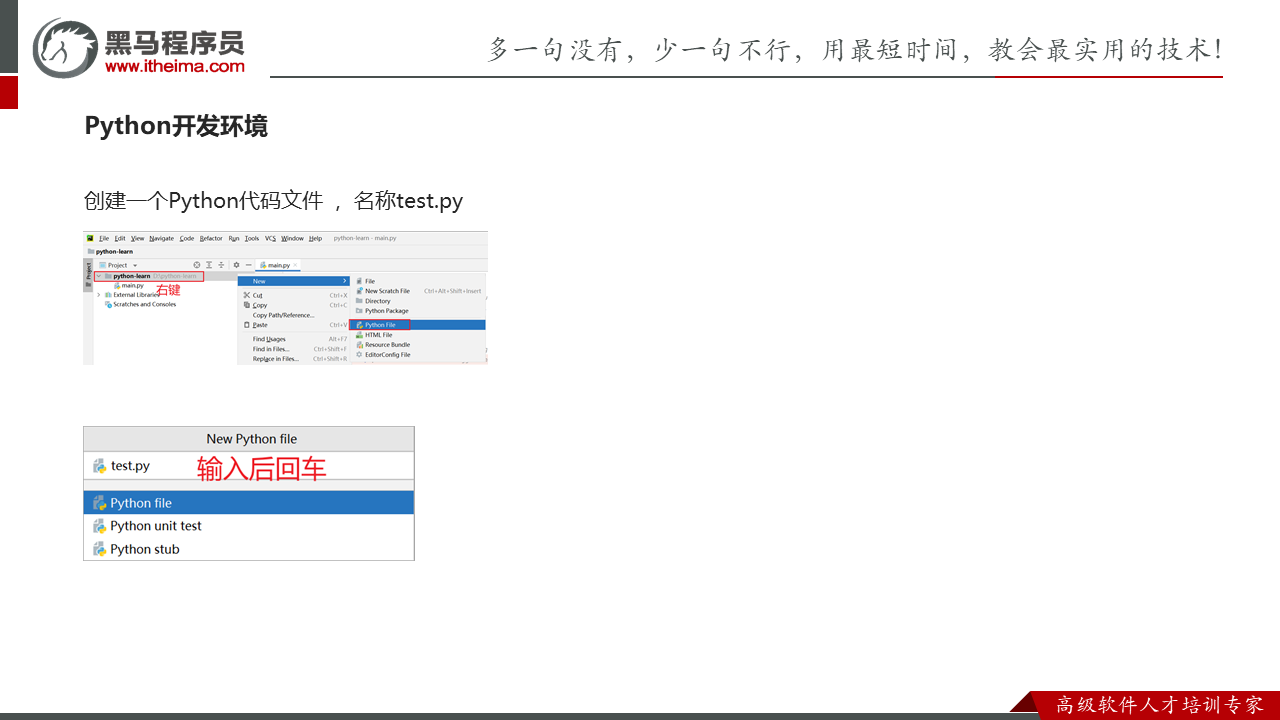The height and width of the screenshot is (720, 1280).
Task: Click the PyCharm logo in the menu bar
Action: (90, 238)
